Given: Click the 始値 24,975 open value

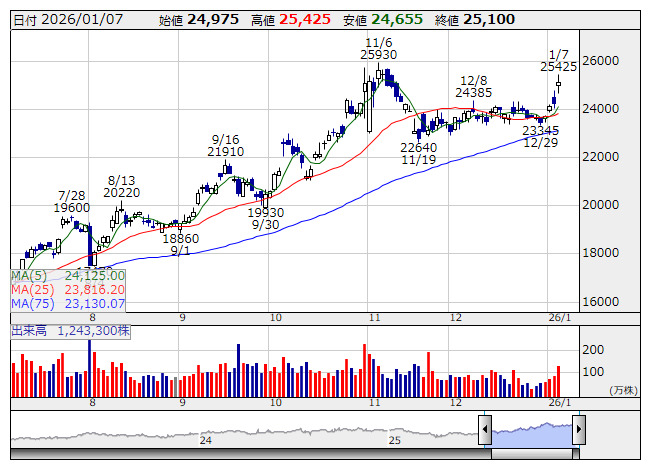Looking at the screenshot, I should click(x=199, y=20).
